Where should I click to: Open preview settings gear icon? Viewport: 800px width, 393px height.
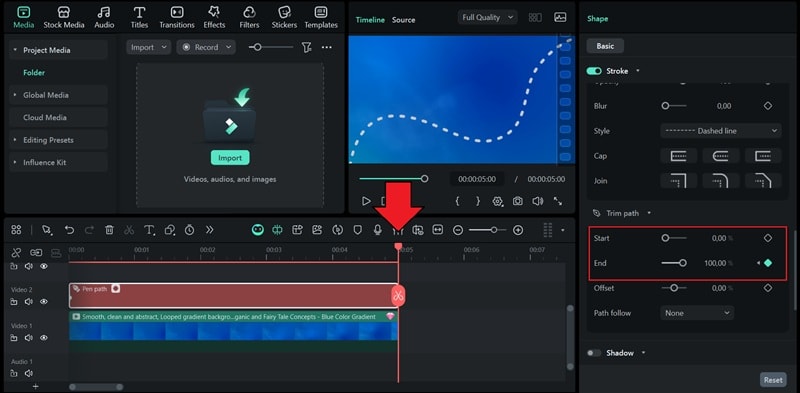pyautogui.click(x=497, y=201)
